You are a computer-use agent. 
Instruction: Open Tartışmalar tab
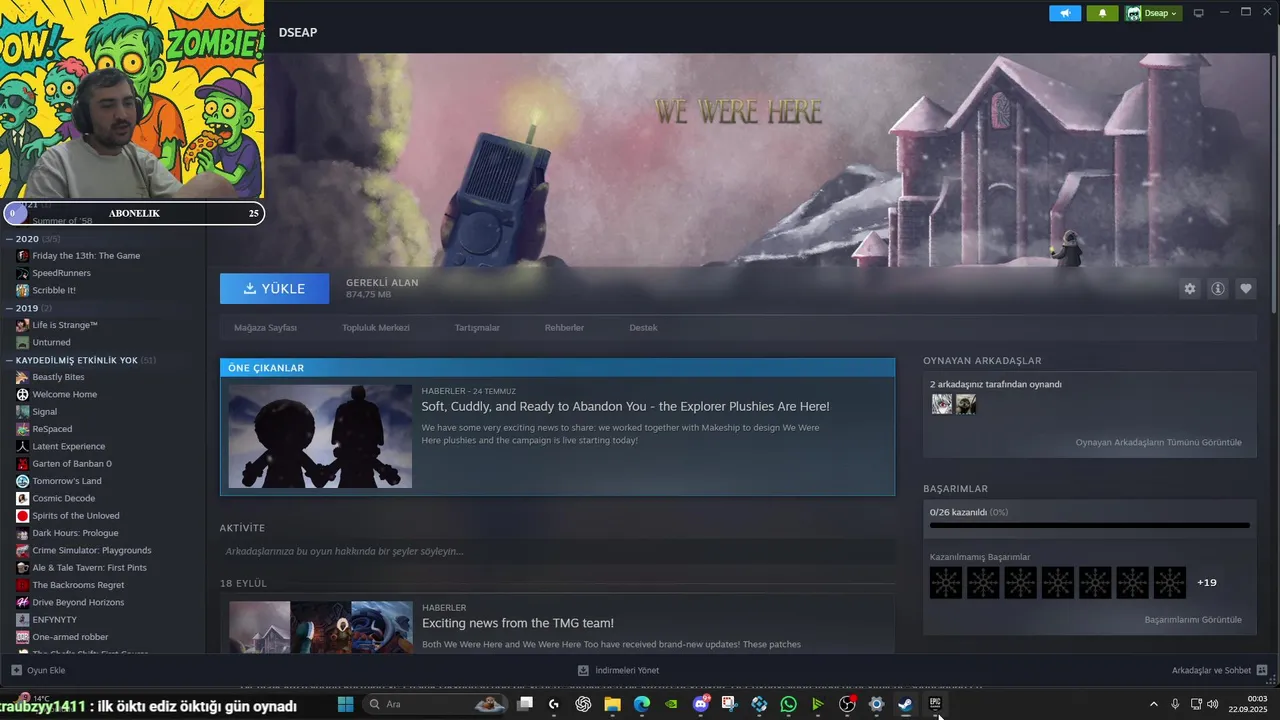coord(477,328)
